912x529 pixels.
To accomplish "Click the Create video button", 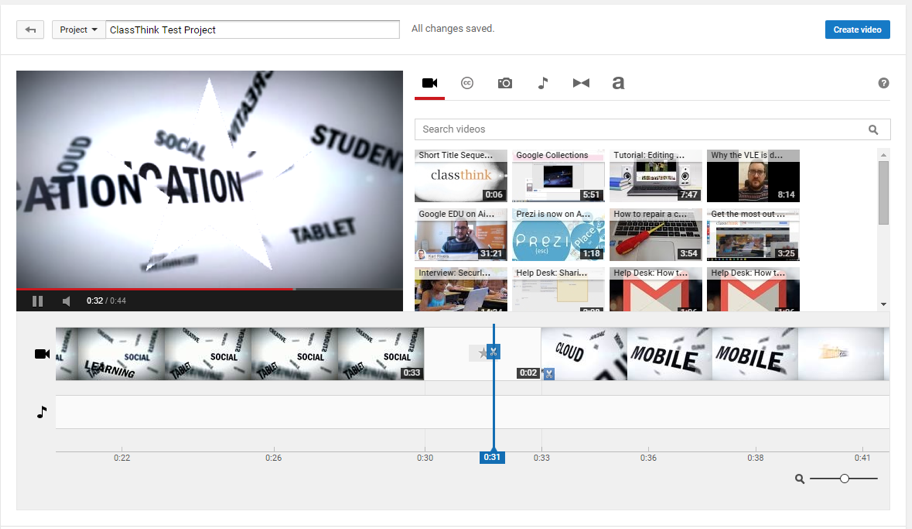I will pos(857,30).
